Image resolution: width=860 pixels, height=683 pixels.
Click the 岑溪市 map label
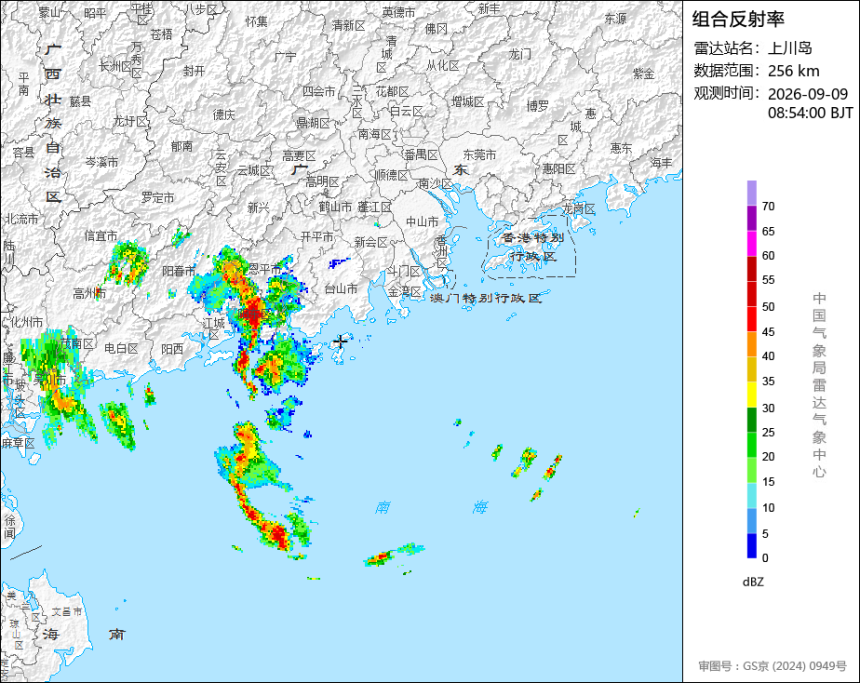pyautogui.click(x=101, y=162)
